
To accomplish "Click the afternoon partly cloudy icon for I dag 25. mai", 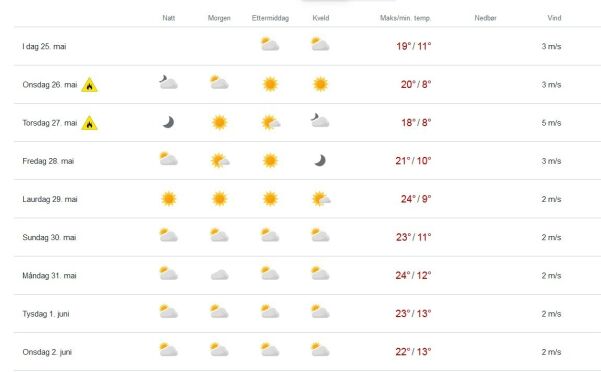I will click(270, 44).
